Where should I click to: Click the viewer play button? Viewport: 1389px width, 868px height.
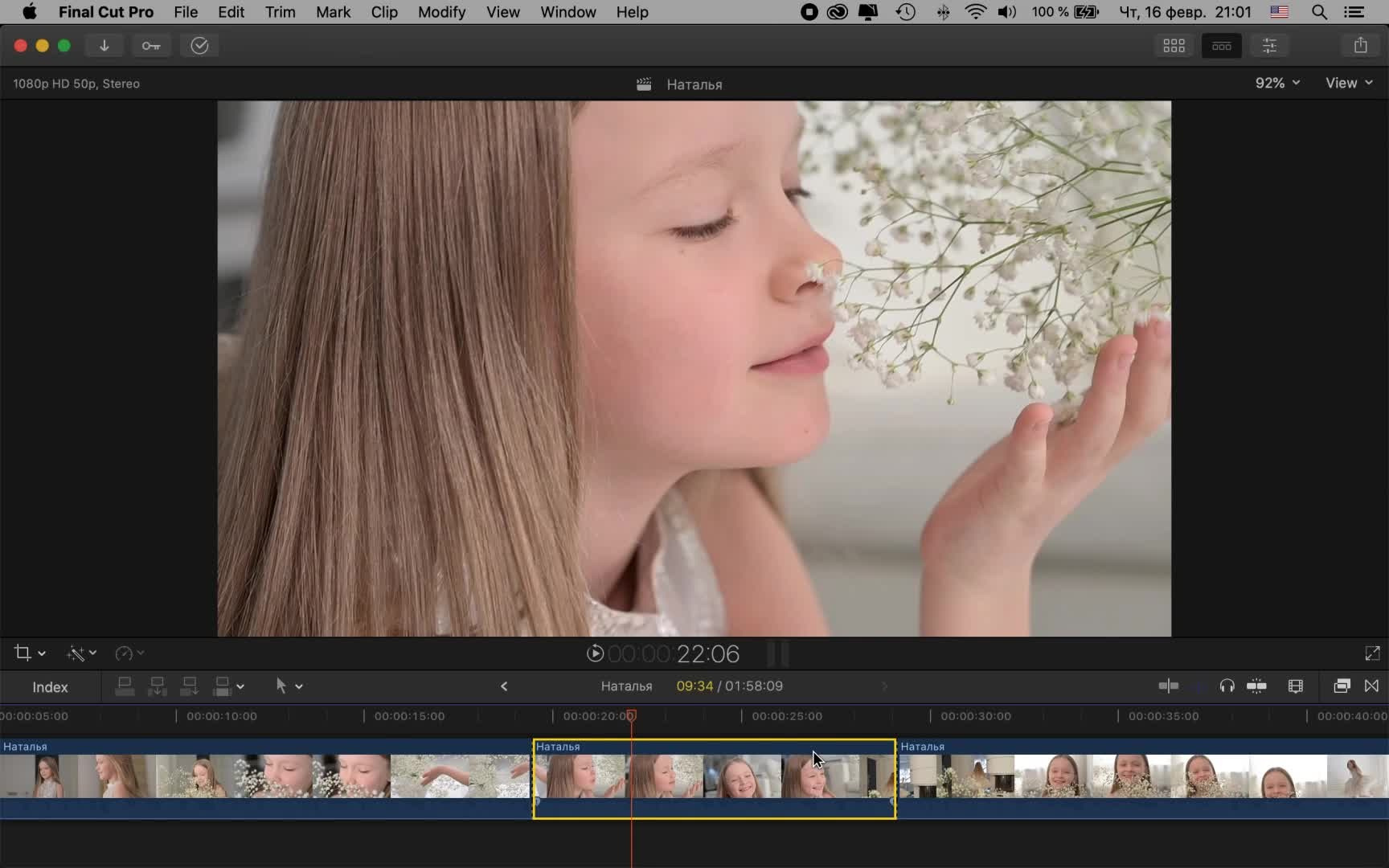point(595,653)
